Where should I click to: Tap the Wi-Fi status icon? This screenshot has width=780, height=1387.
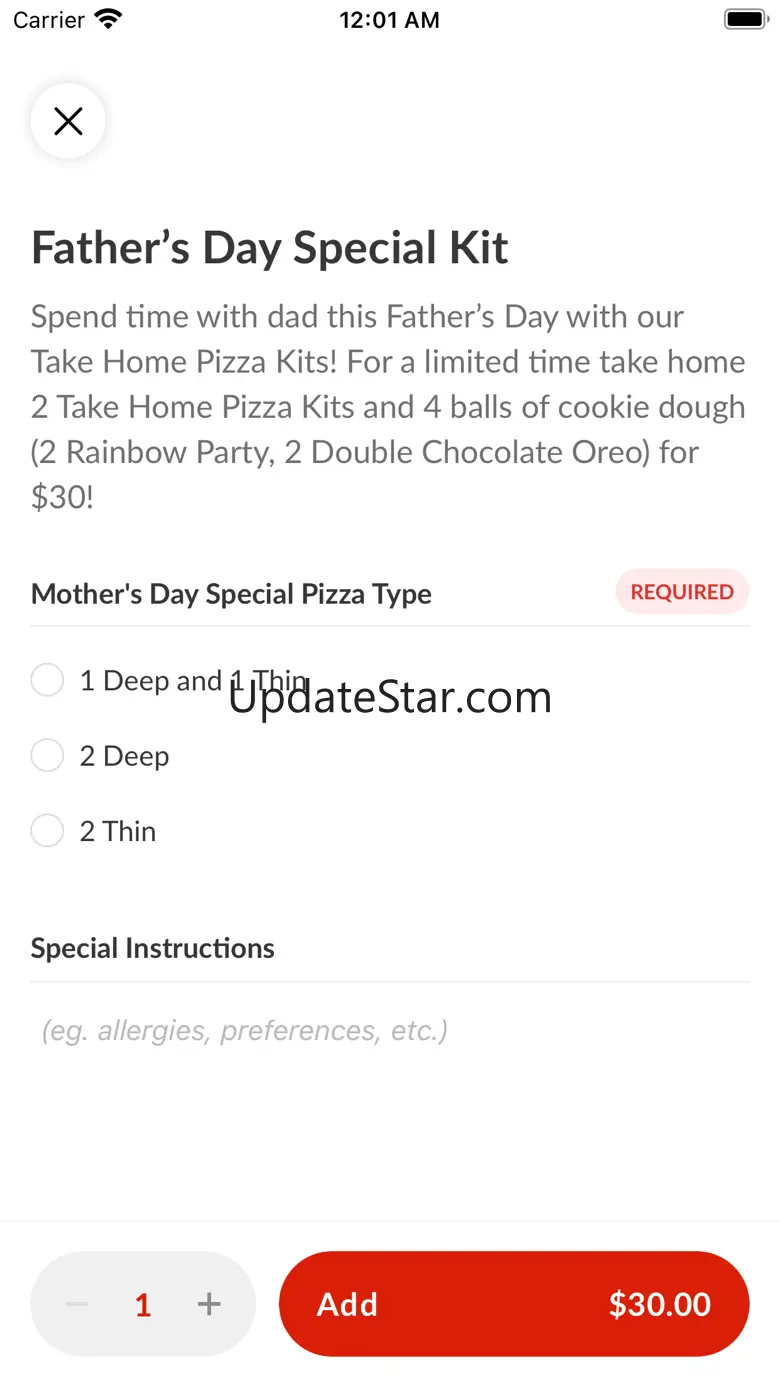108,19
